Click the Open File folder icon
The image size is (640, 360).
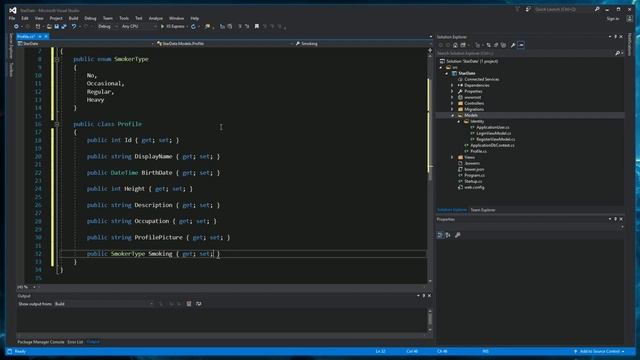pos(49,27)
